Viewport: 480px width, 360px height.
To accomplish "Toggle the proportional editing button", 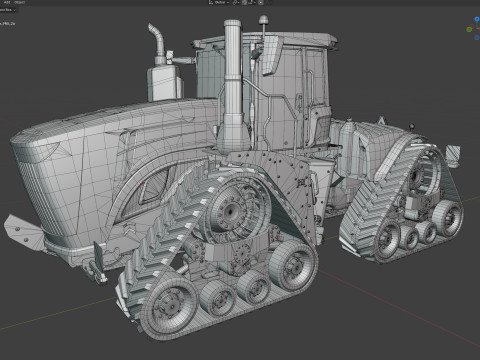I will 261,2.
